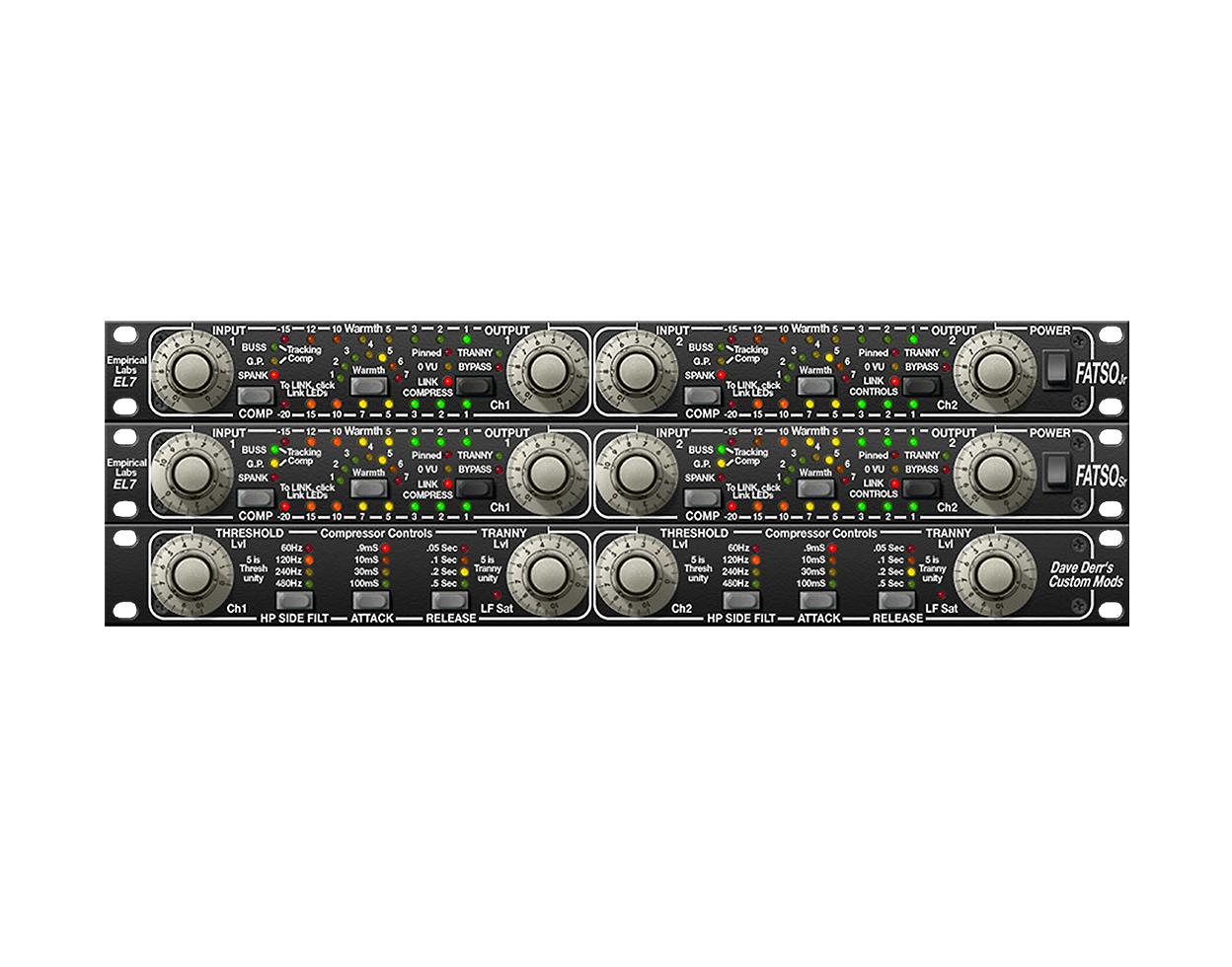Click the Ch1 TRANNY Lvl knob

547,575
